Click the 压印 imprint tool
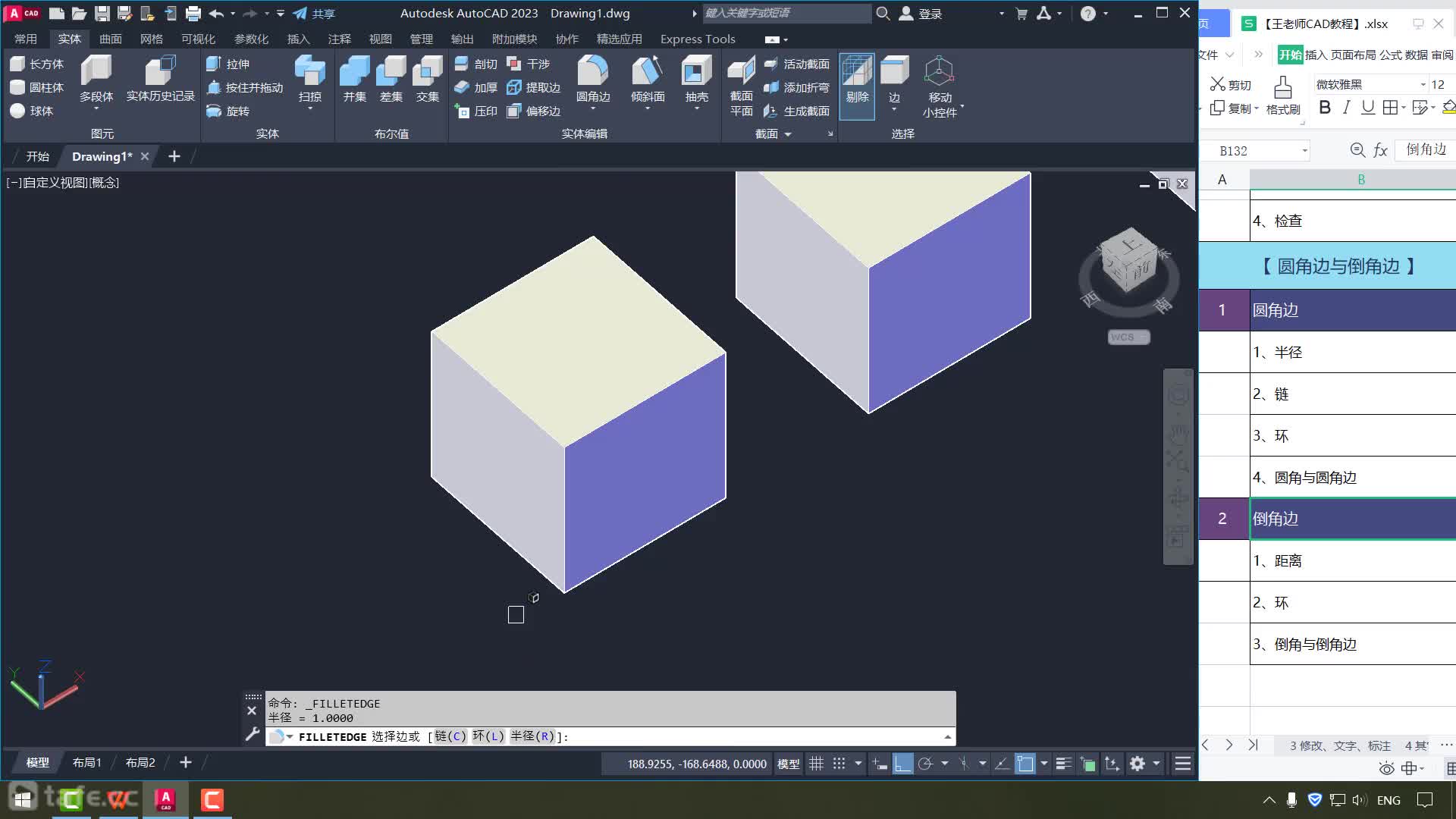1456x819 pixels. [x=475, y=111]
